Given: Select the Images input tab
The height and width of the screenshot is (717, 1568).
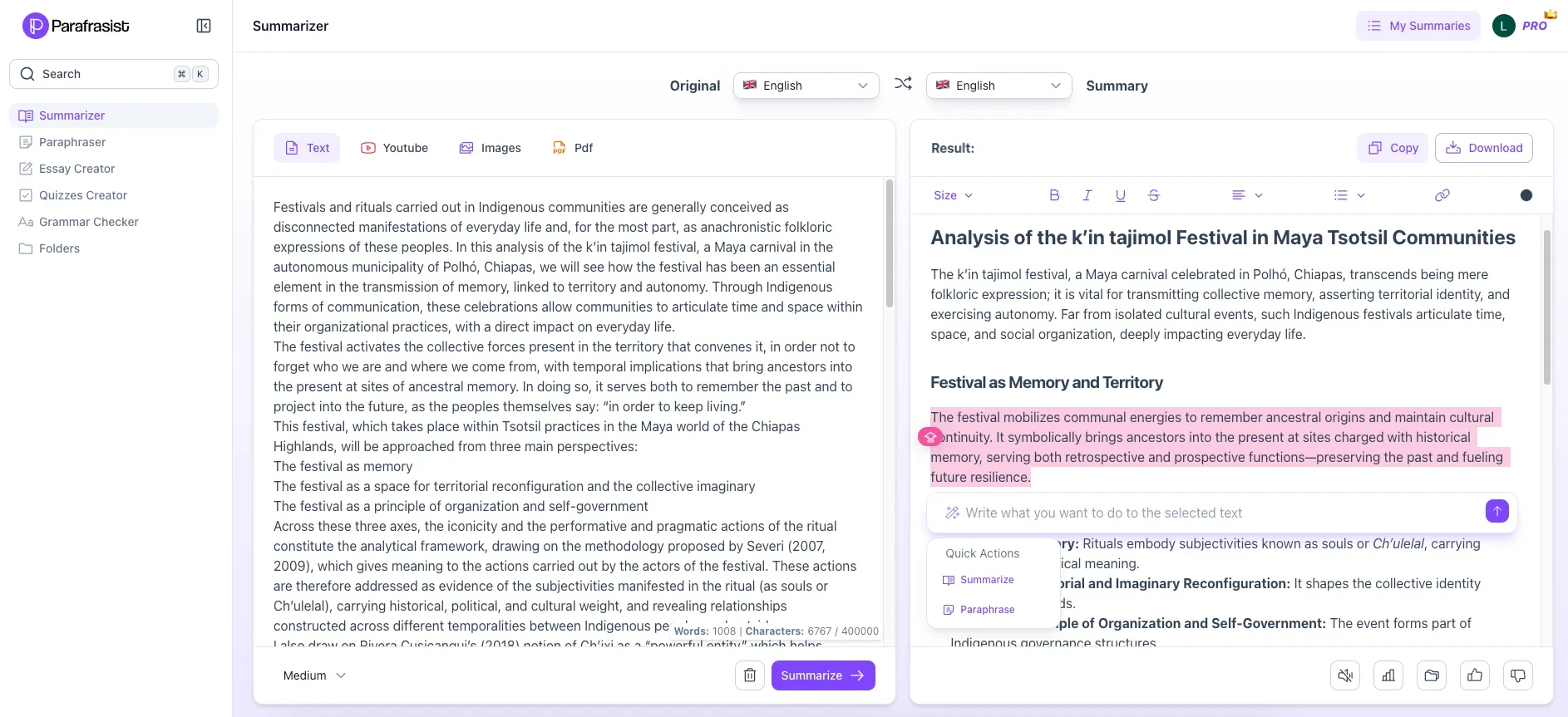Looking at the screenshot, I should [x=490, y=148].
